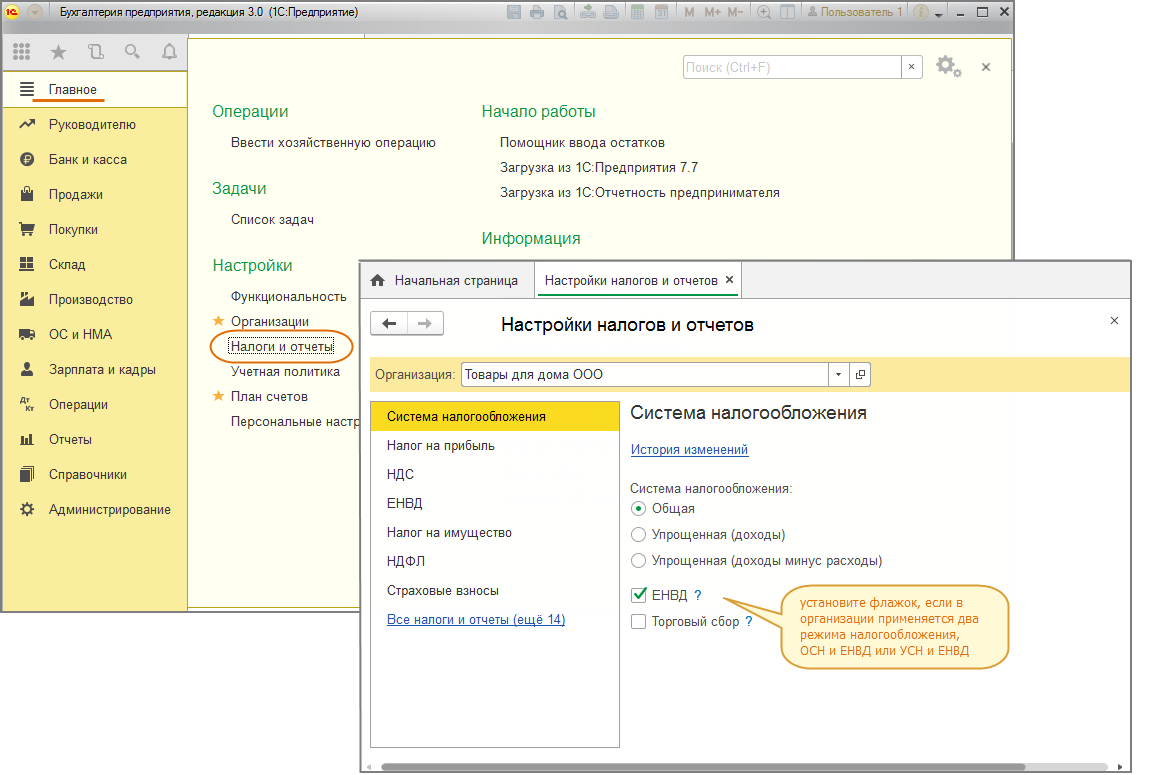Viewport: 1152px width, 775px height.
Task: Click the back arrow navigation button
Action: click(x=390, y=323)
